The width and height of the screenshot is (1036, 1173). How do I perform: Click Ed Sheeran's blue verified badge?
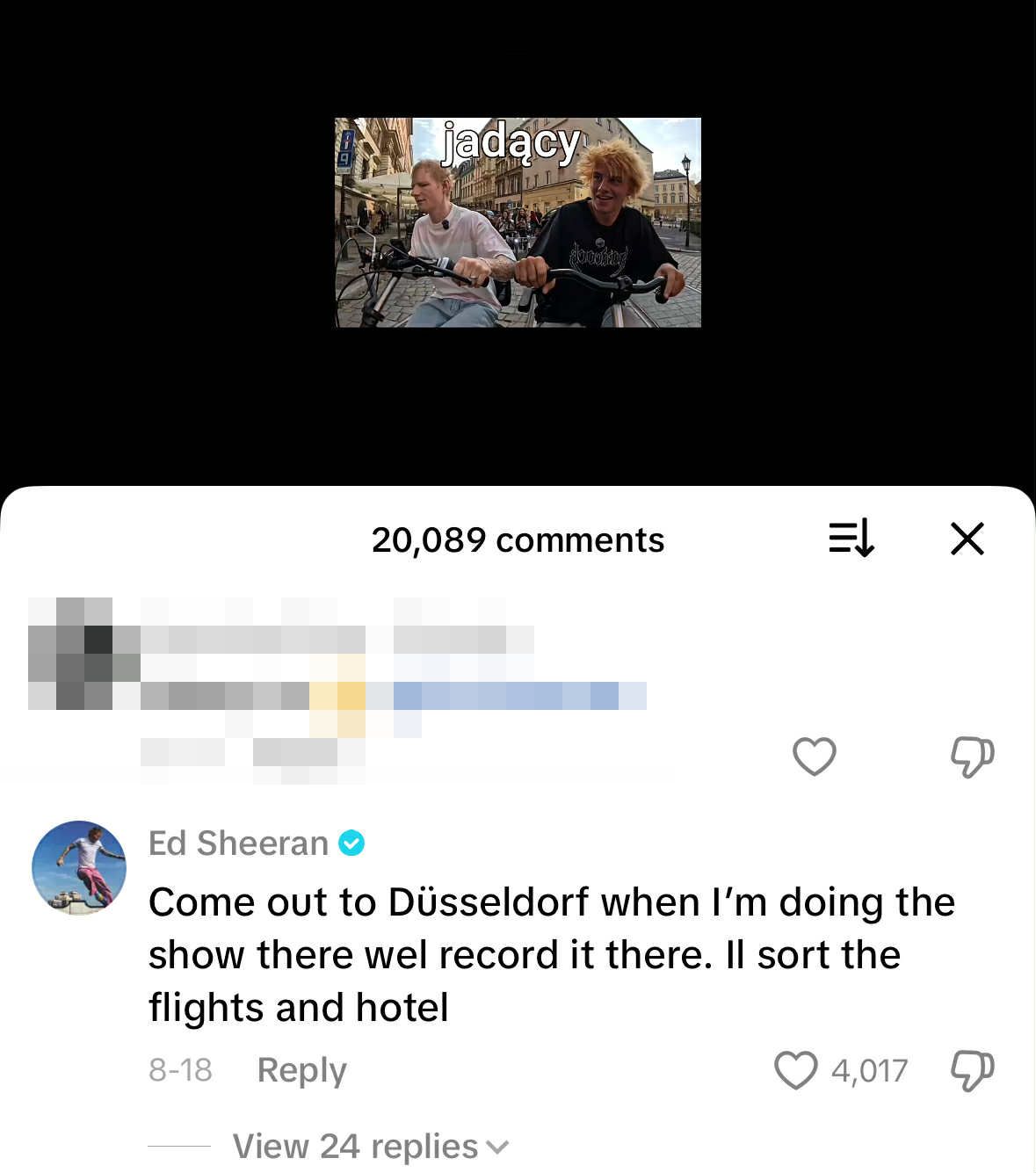tap(351, 843)
